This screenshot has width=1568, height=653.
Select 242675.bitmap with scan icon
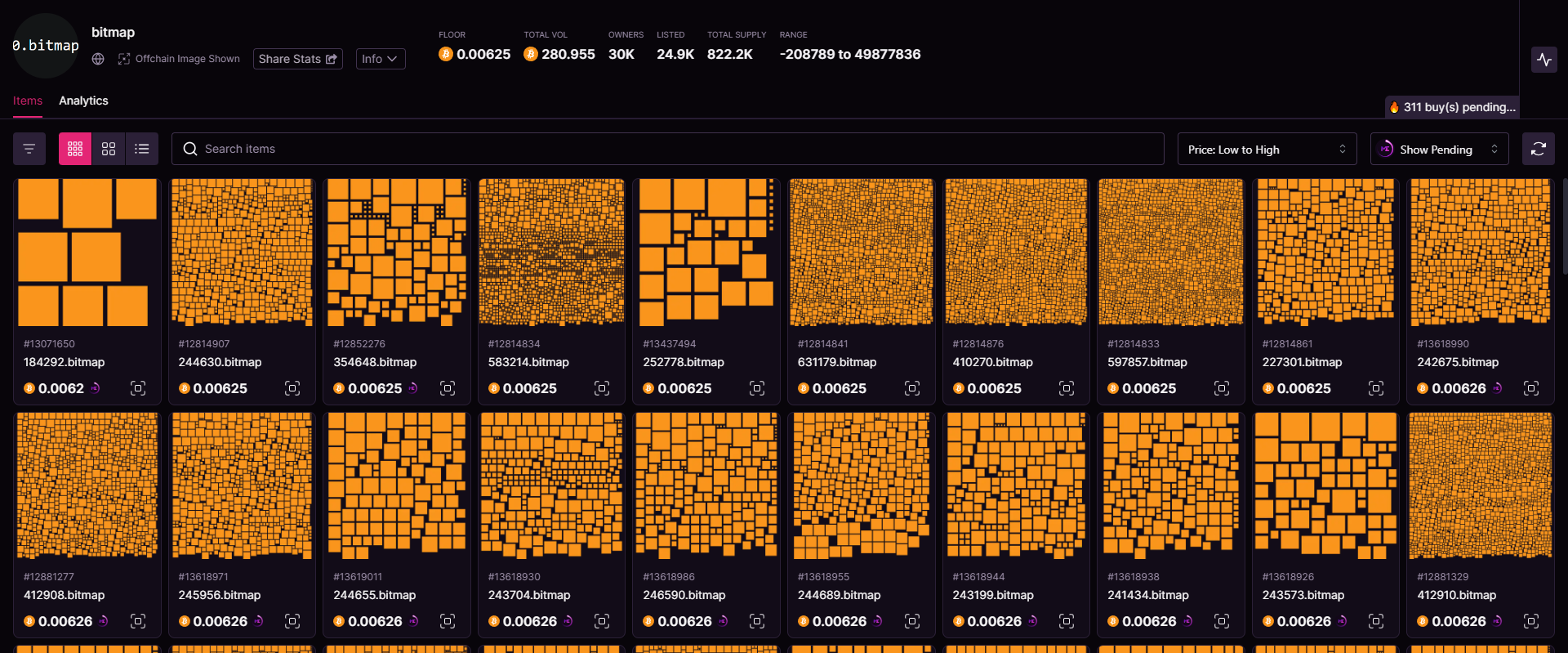(x=1531, y=388)
